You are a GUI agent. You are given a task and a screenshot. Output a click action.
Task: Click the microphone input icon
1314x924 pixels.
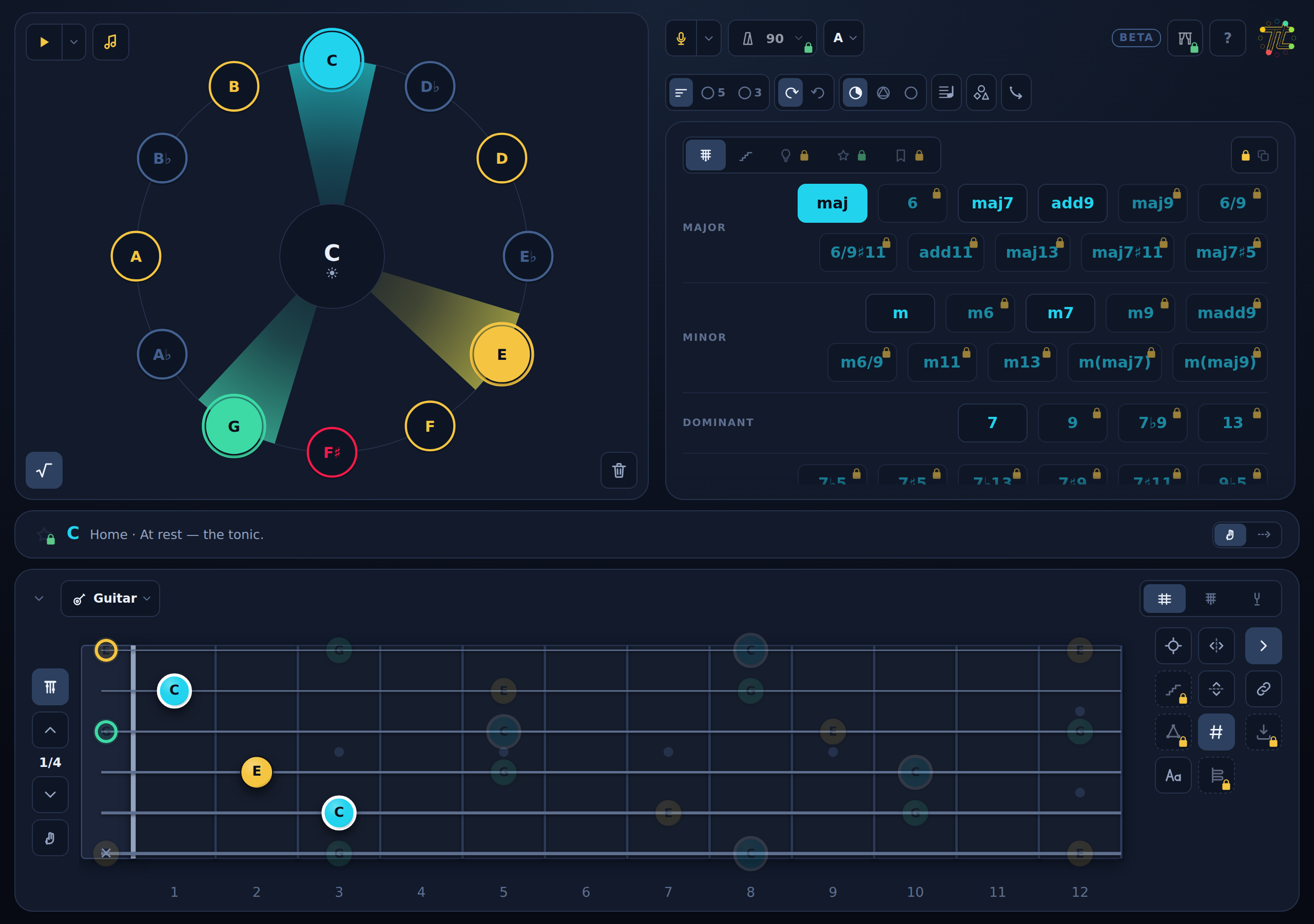pos(681,38)
